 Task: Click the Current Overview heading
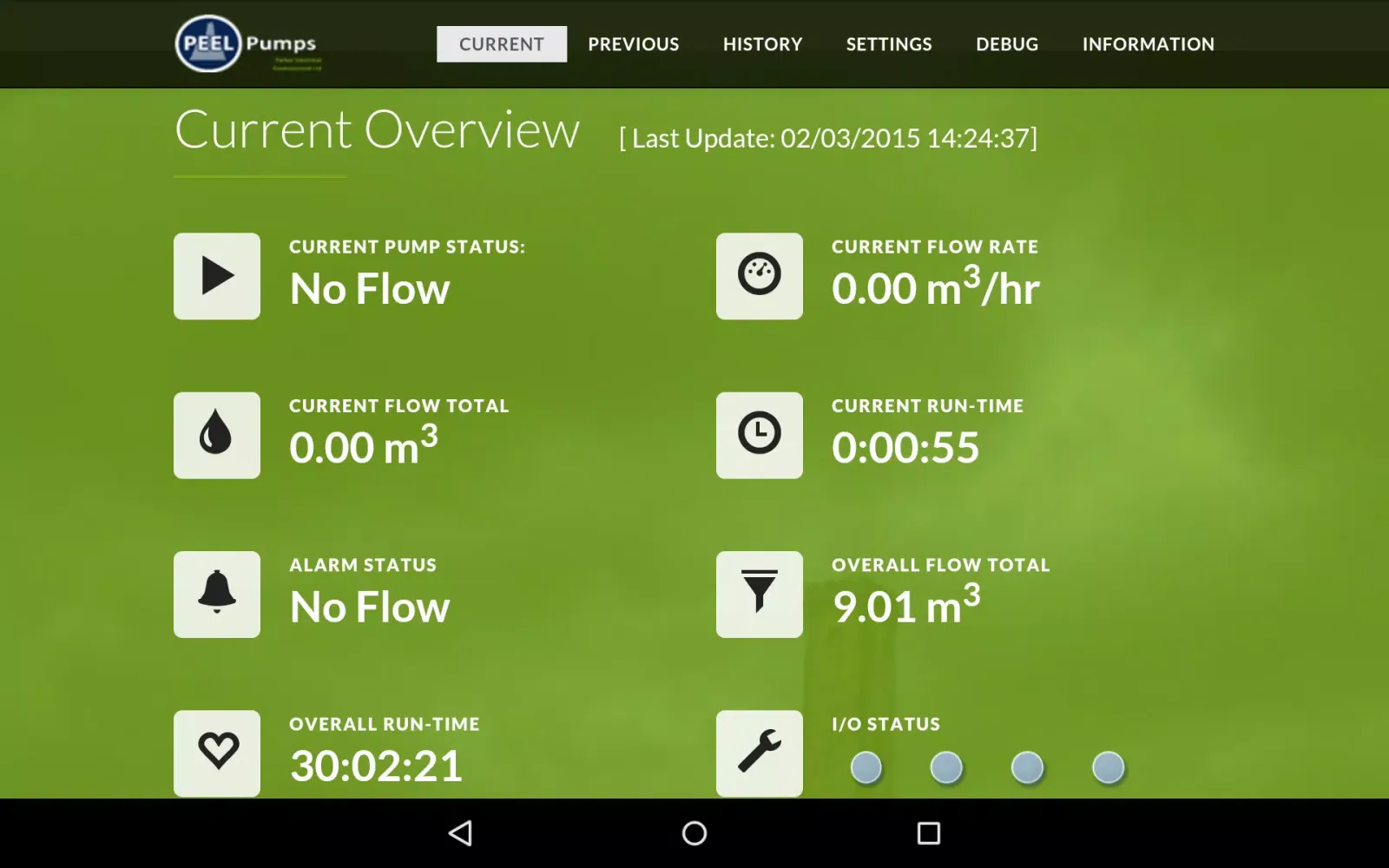(x=377, y=131)
